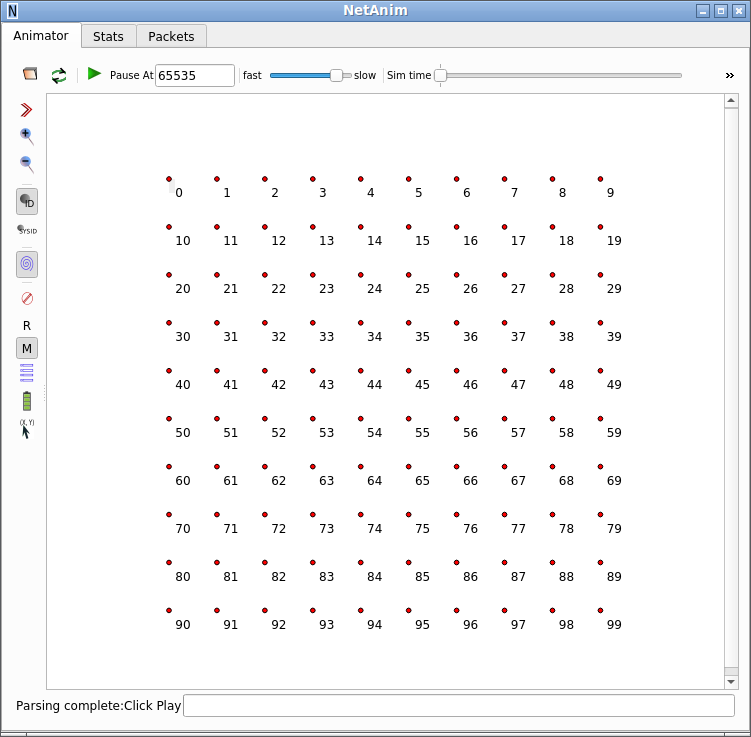Expand the toolbar overflow chevron
The image size is (751, 737).
[729, 76]
